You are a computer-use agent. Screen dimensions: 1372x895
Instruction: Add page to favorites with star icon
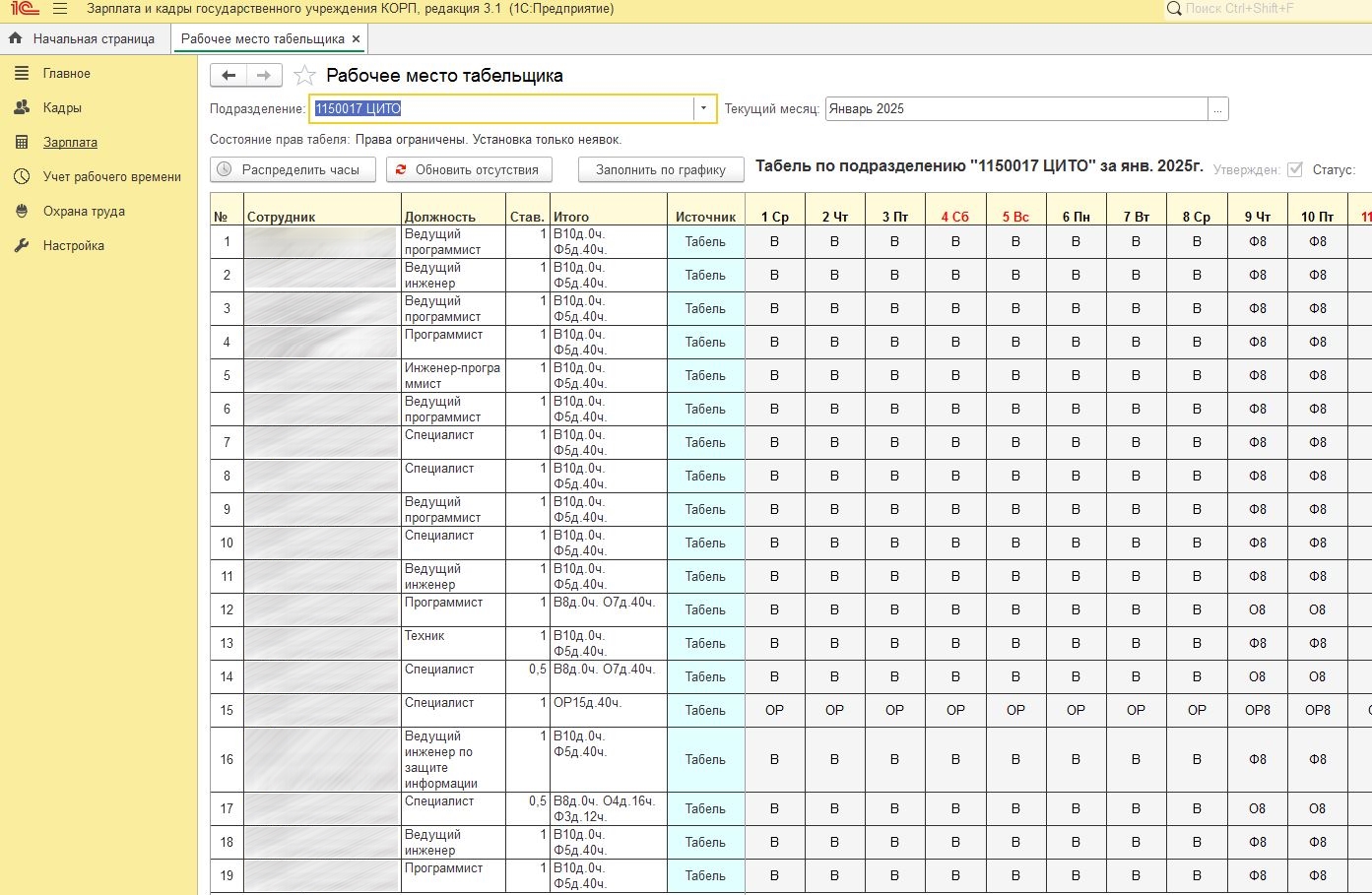click(x=305, y=76)
